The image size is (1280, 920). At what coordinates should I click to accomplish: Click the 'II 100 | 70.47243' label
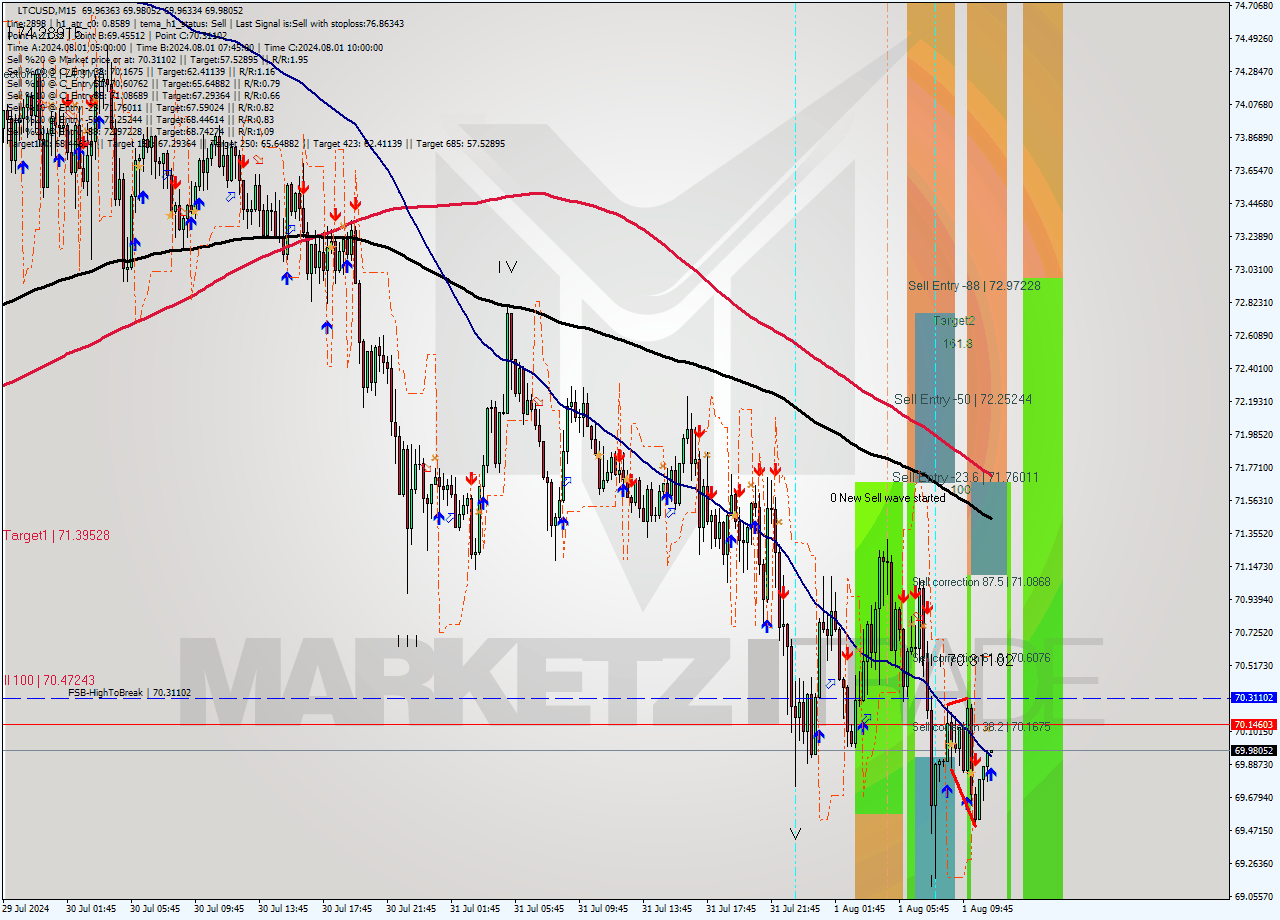(x=49, y=680)
